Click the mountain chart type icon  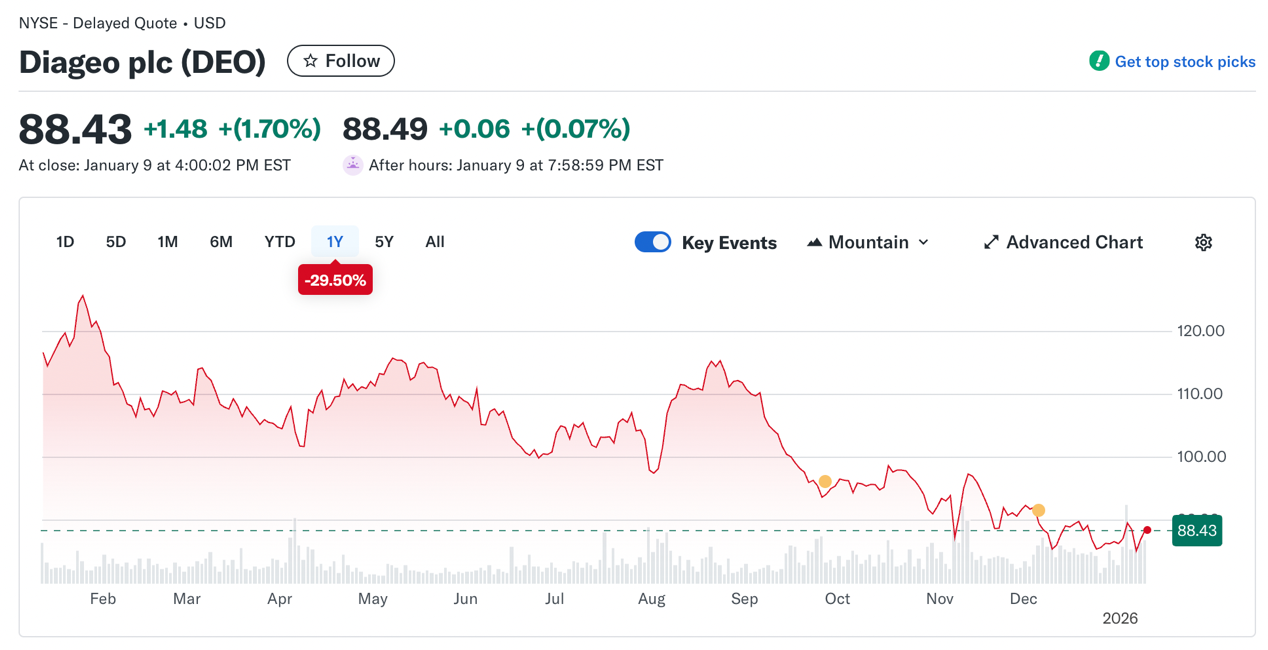tap(815, 243)
